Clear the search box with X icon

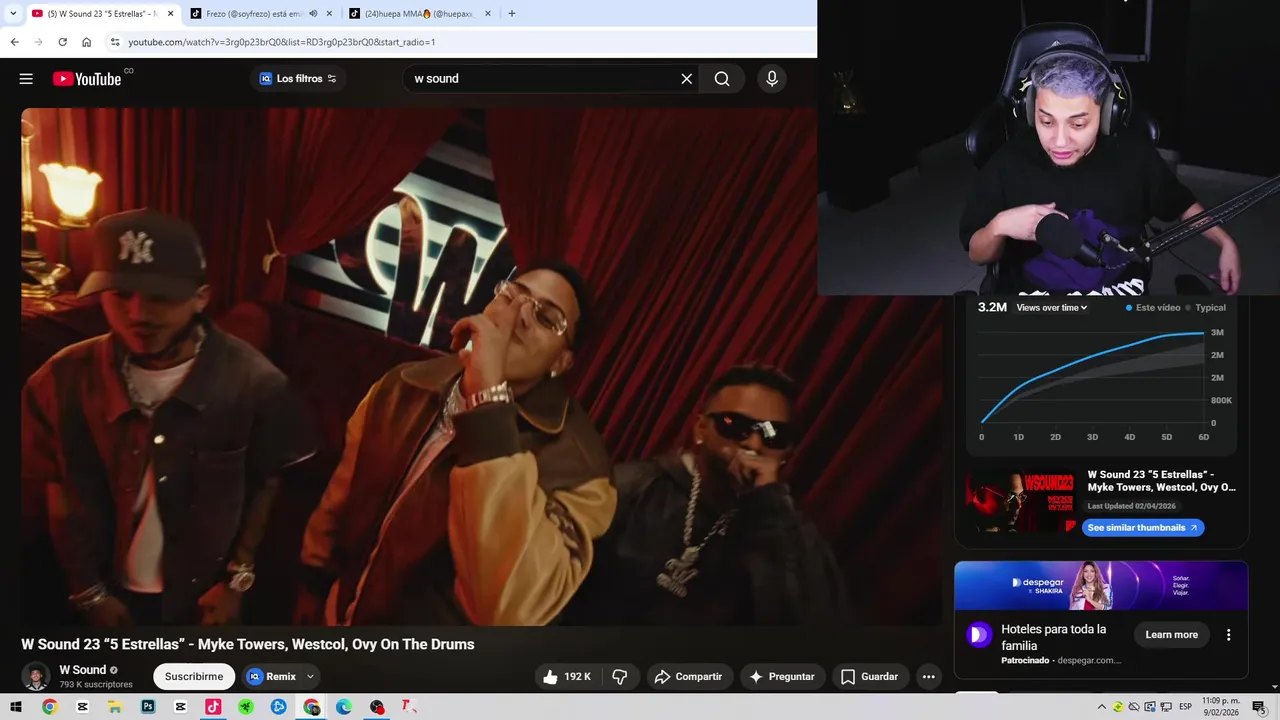point(686,79)
